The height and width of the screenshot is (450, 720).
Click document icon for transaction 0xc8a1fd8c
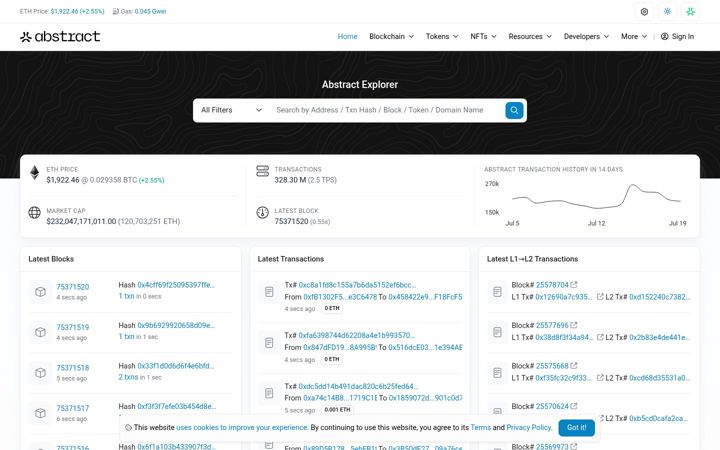coord(269,292)
